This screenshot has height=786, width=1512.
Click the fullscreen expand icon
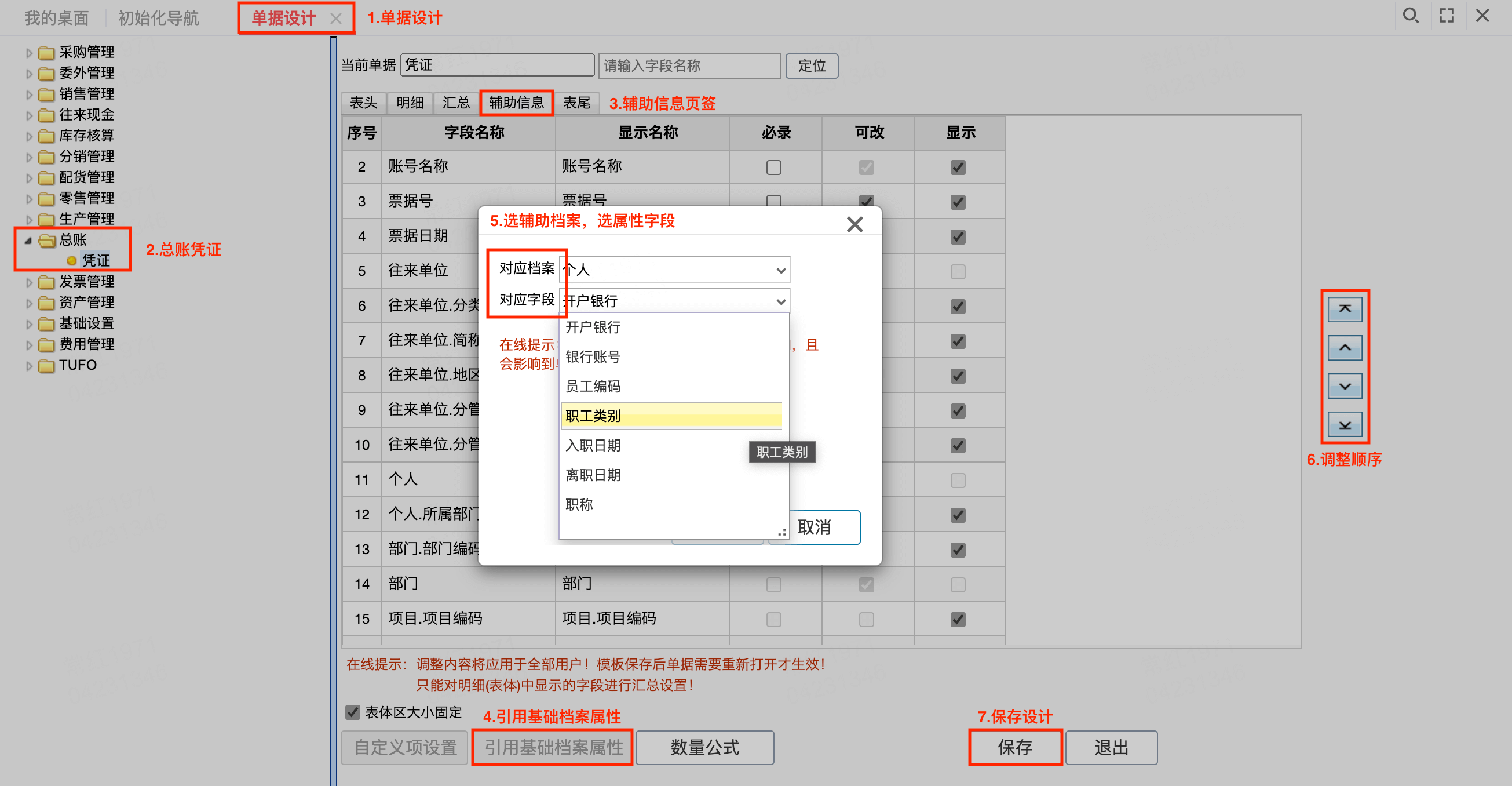point(1447,16)
